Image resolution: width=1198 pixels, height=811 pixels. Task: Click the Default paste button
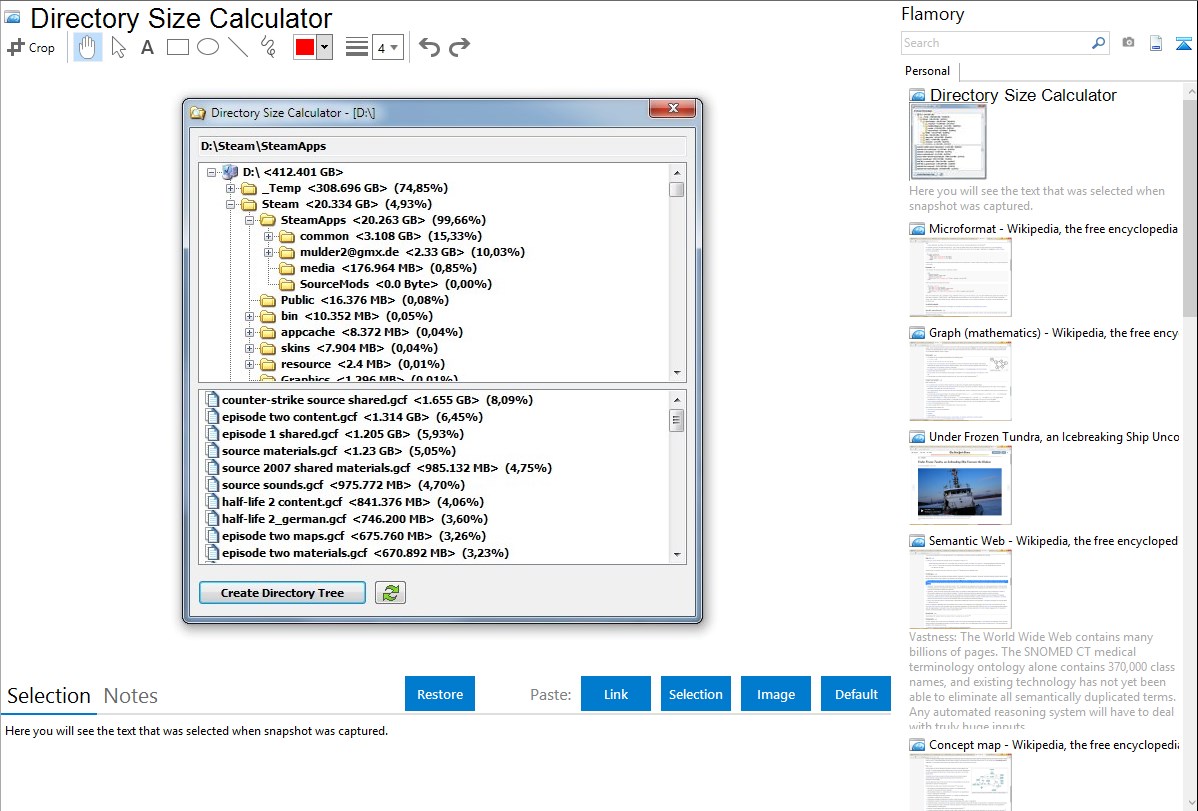[x=856, y=694]
